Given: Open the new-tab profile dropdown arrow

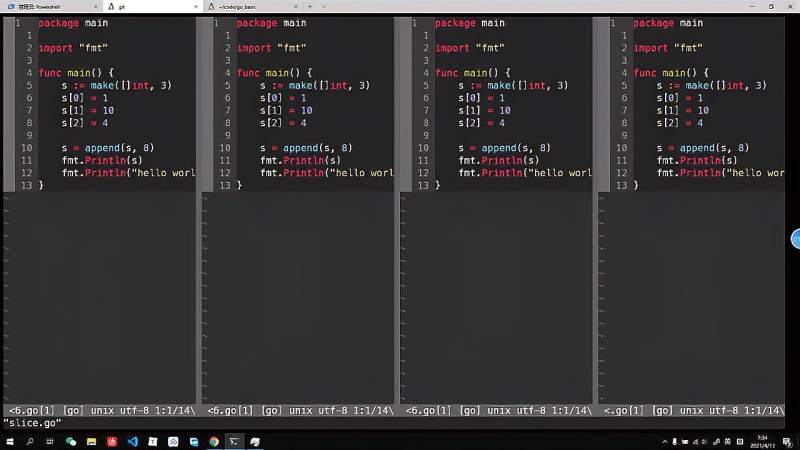Looking at the screenshot, I should point(323,7).
